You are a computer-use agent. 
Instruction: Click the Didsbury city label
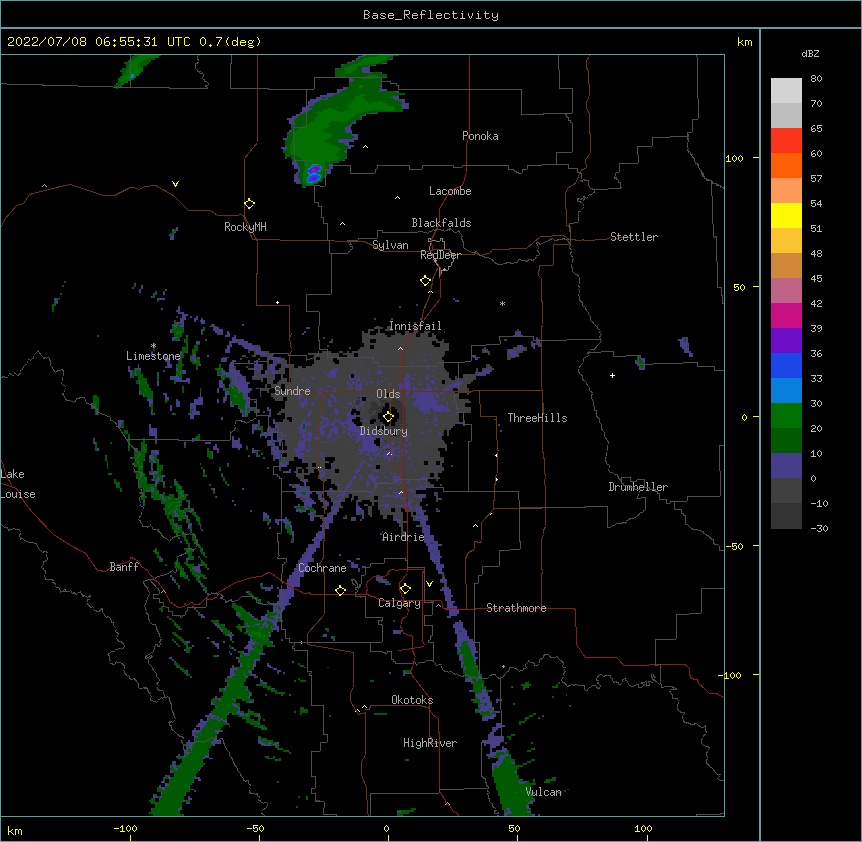tap(384, 431)
